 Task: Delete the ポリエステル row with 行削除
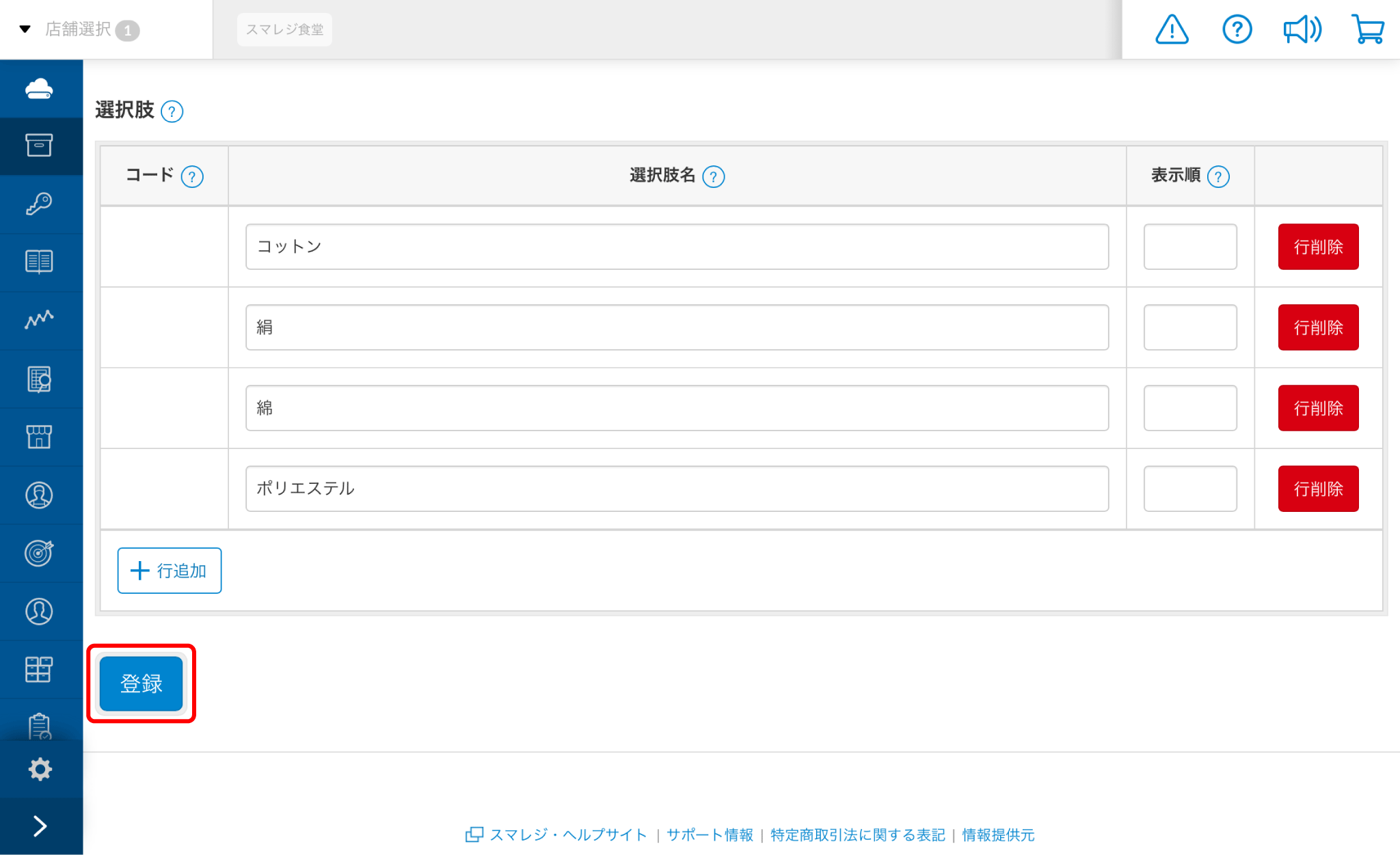coord(1318,489)
